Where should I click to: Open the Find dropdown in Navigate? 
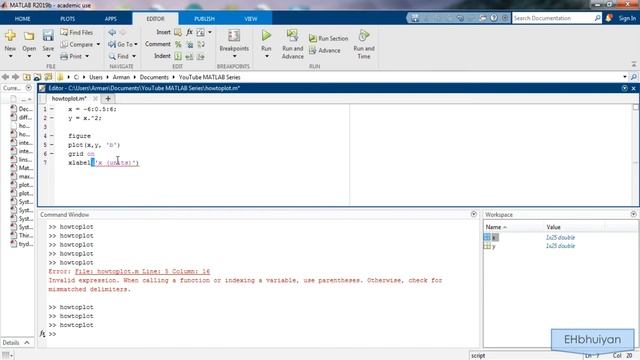click(x=122, y=56)
